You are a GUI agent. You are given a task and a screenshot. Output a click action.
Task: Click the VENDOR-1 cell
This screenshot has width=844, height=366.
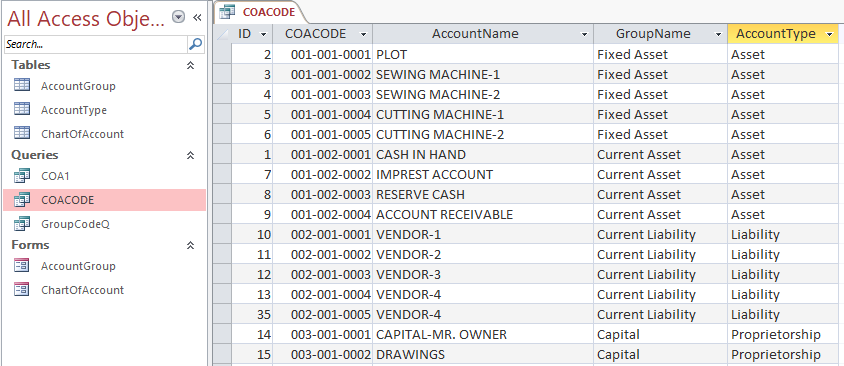coord(483,235)
